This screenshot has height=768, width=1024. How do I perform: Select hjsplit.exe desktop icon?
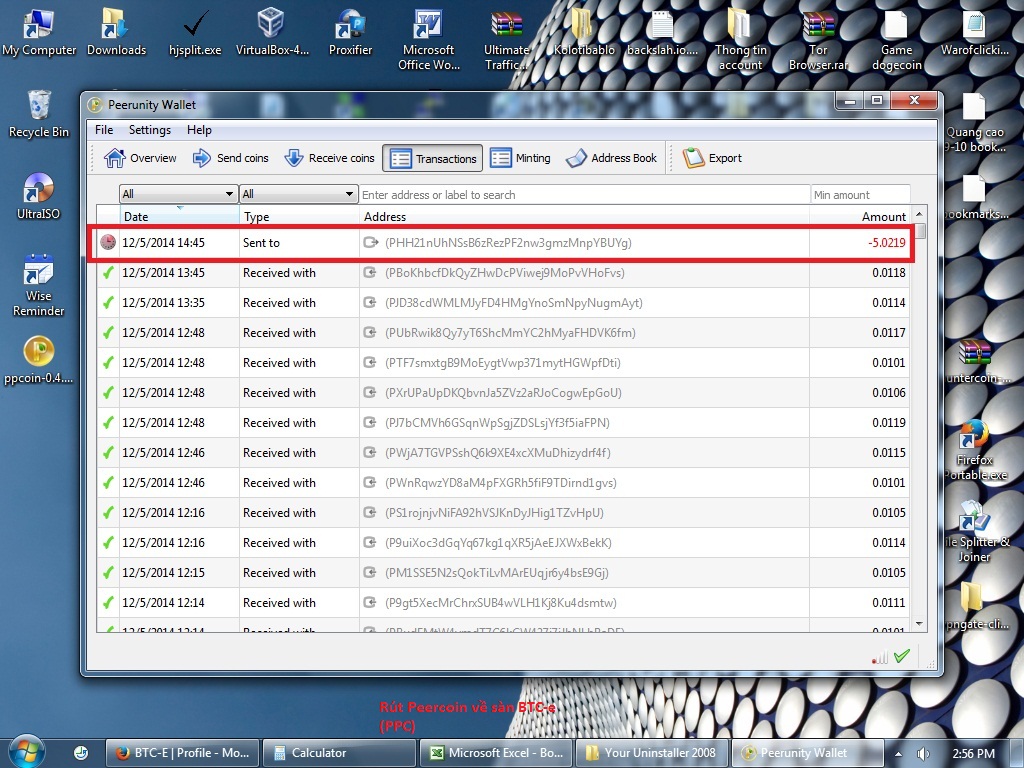click(x=195, y=31)
